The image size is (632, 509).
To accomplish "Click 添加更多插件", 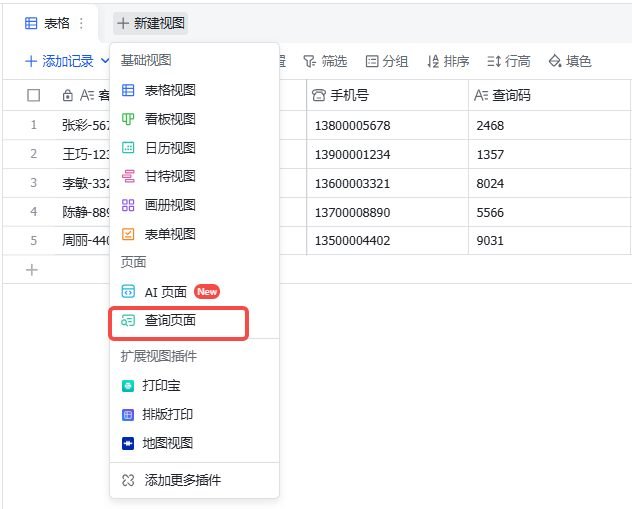I will pos(194,480).
